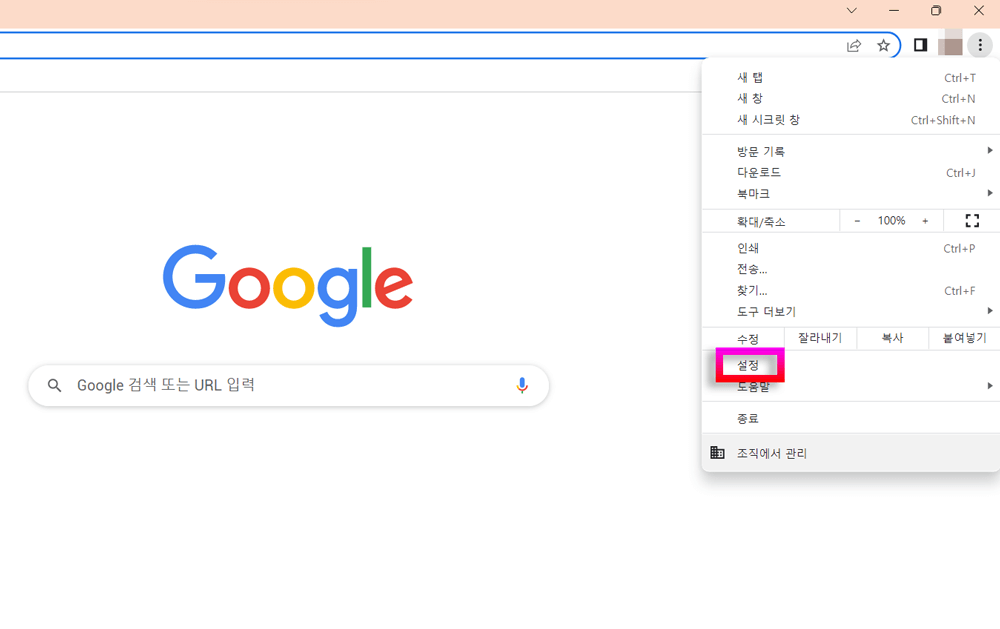Open 새 시크릿 창 from menu
The width and height of the screenshot is (1000, 629).
[851, 119]
